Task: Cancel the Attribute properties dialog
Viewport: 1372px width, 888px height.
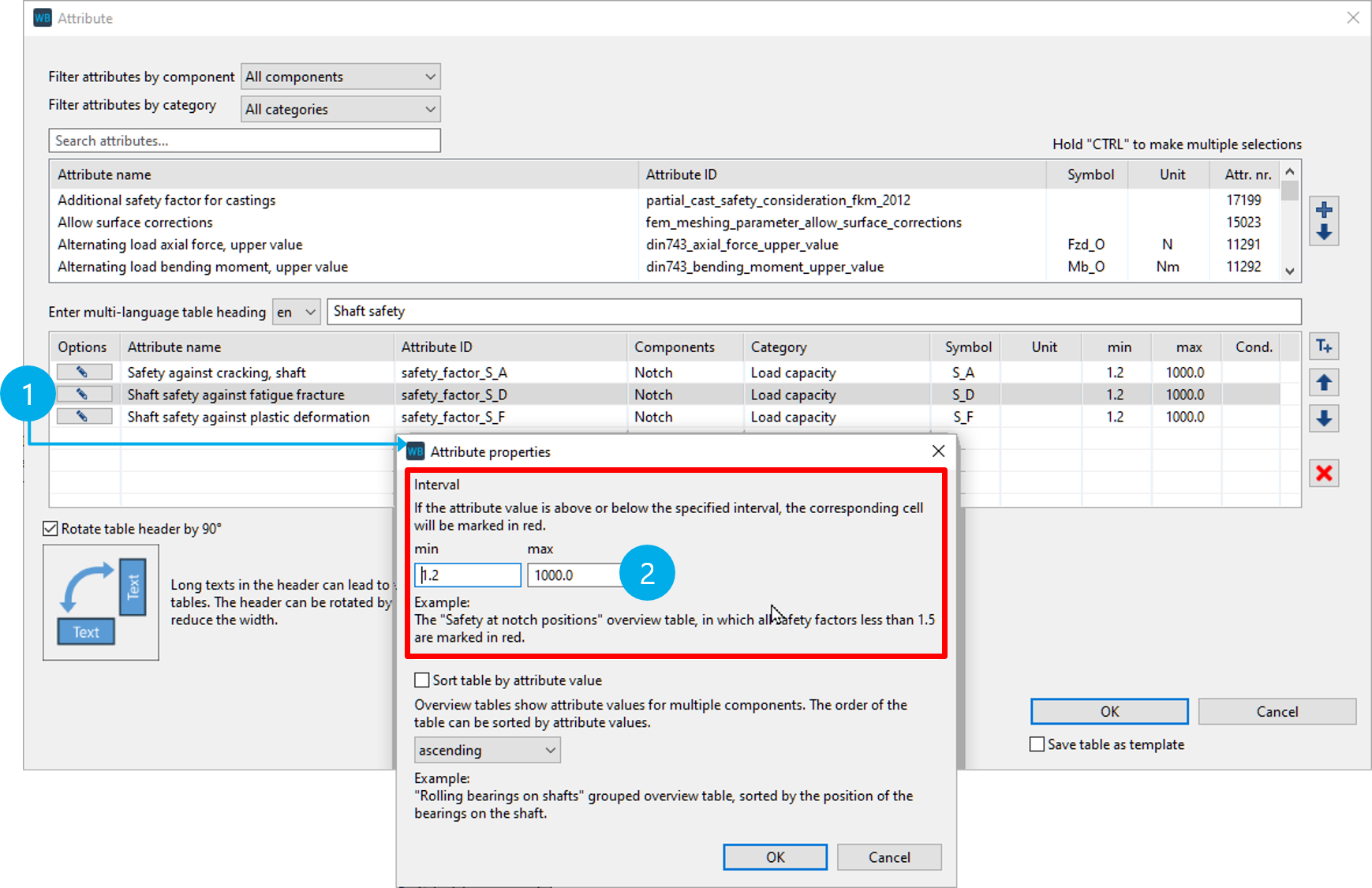Action: pyautogui.click(x=888, y=857)
